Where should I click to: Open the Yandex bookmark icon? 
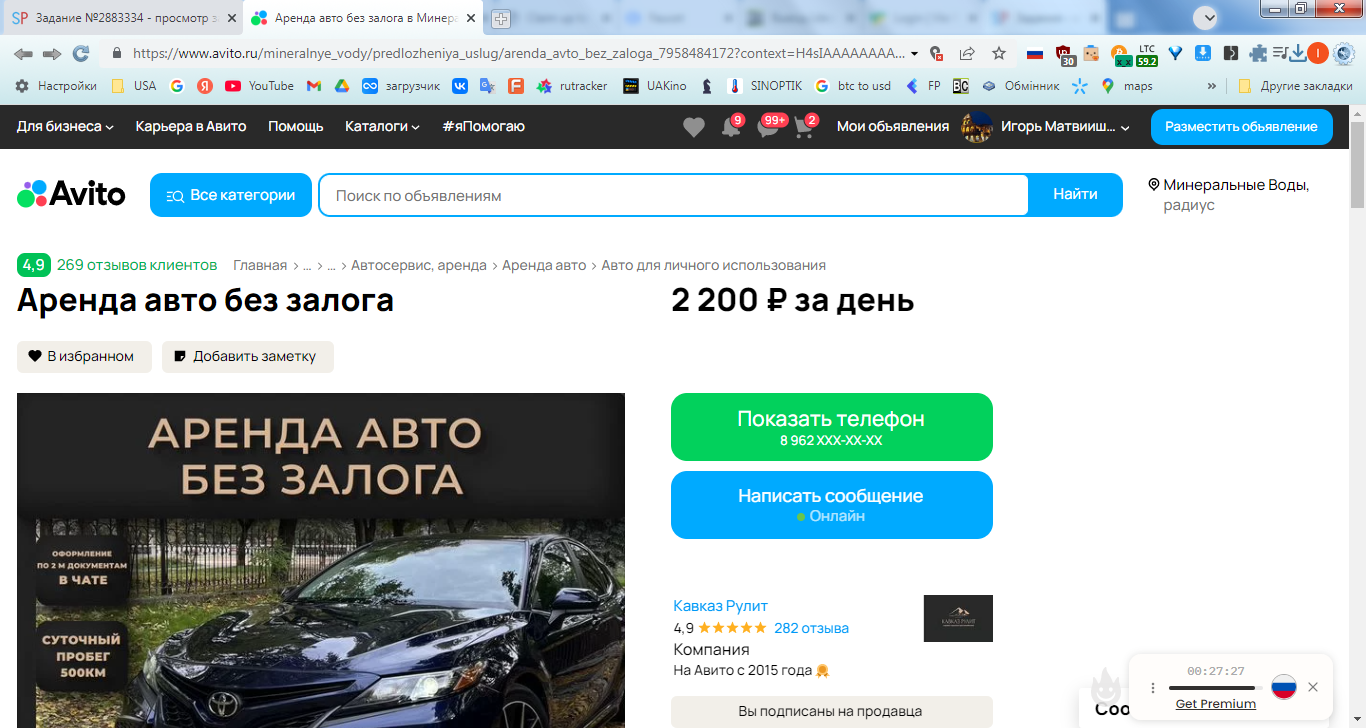click(x=204, y=86)
